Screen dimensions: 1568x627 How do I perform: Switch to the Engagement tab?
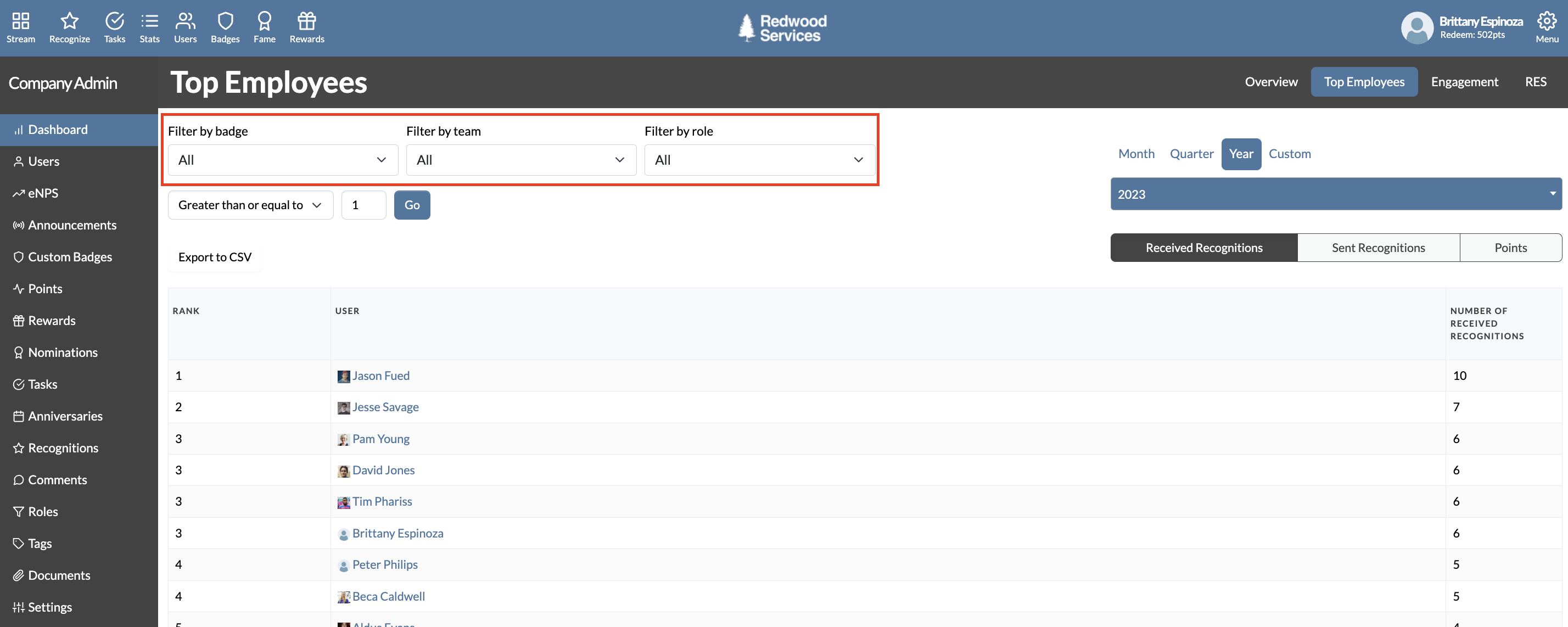point(1464,82)
